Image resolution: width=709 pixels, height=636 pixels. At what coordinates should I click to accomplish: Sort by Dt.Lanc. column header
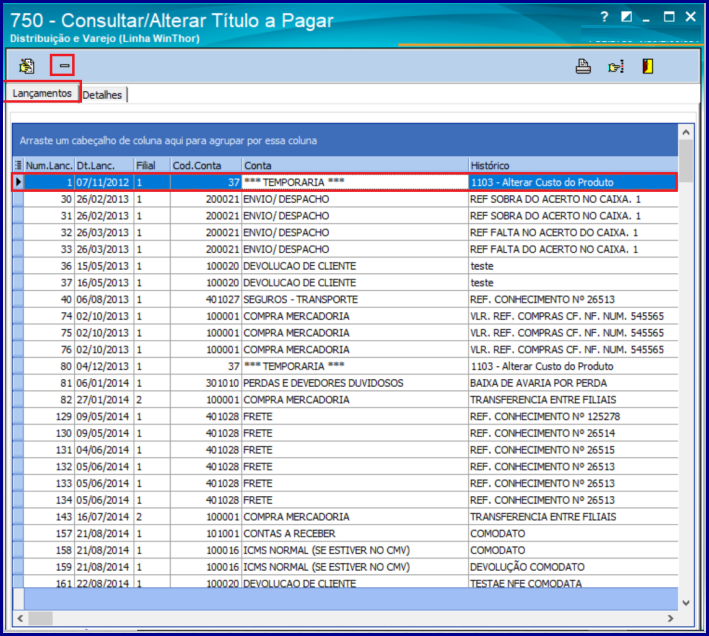click(104, 165)
